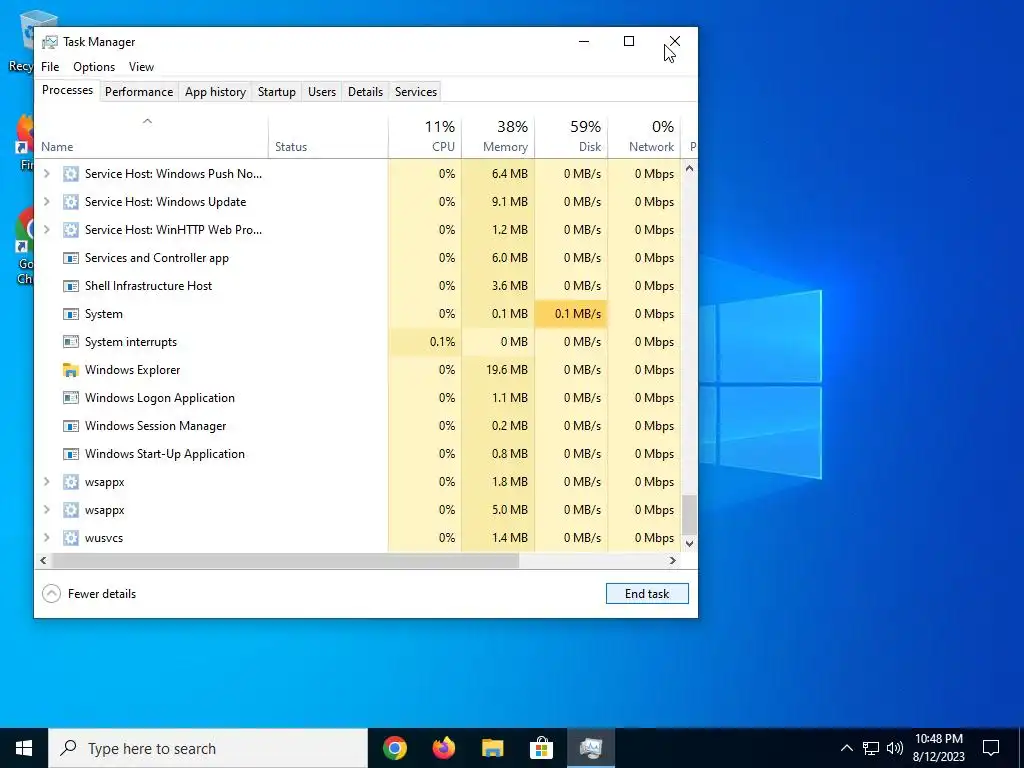Select the System process row
Image resolution: width=1024 pixels, height=768 pixels.
(x=358, y=314)
